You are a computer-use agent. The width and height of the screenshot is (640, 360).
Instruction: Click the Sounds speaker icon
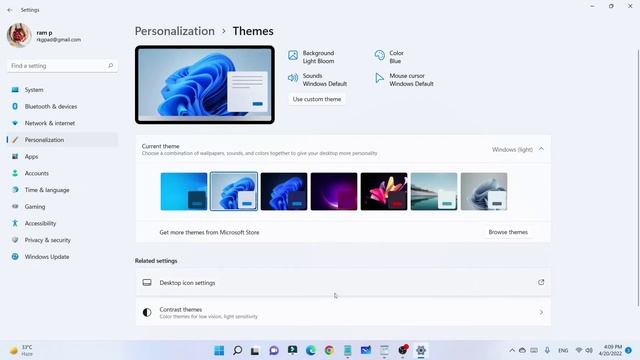click(x=293, y=78)
